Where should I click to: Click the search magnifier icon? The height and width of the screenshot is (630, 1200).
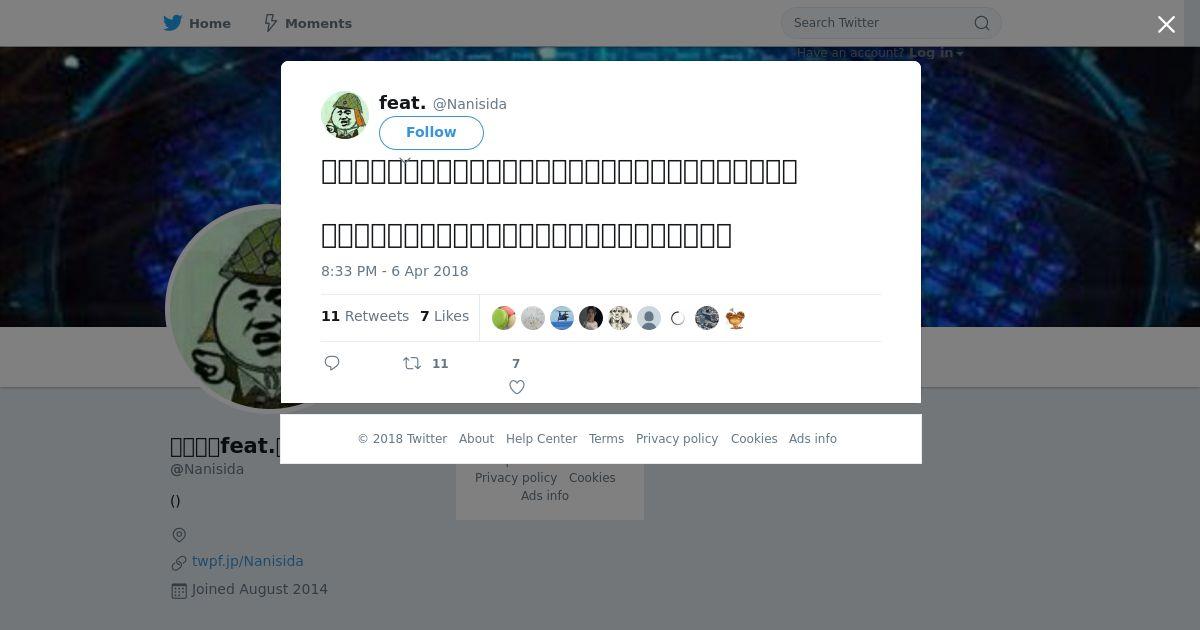click(x=982, y=23)
